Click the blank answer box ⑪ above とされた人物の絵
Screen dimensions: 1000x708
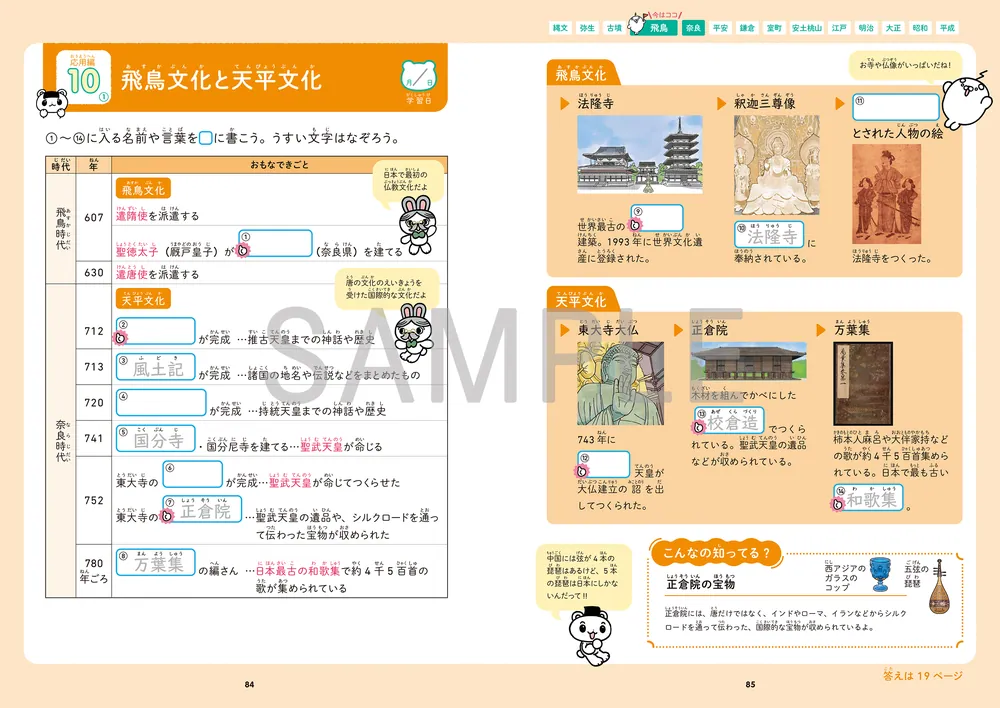coord(895,105)
